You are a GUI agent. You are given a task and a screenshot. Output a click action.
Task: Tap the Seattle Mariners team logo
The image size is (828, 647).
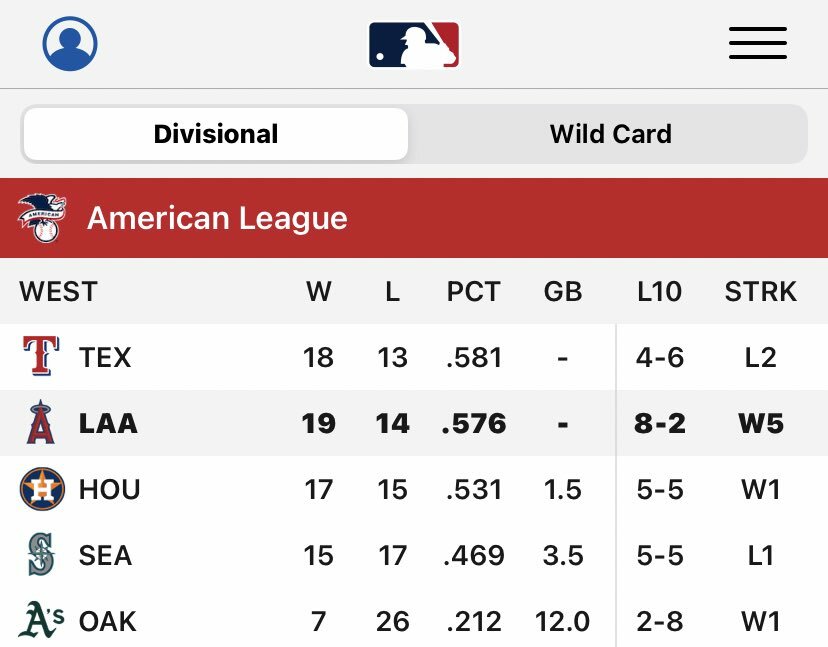[x=41, y=555]
